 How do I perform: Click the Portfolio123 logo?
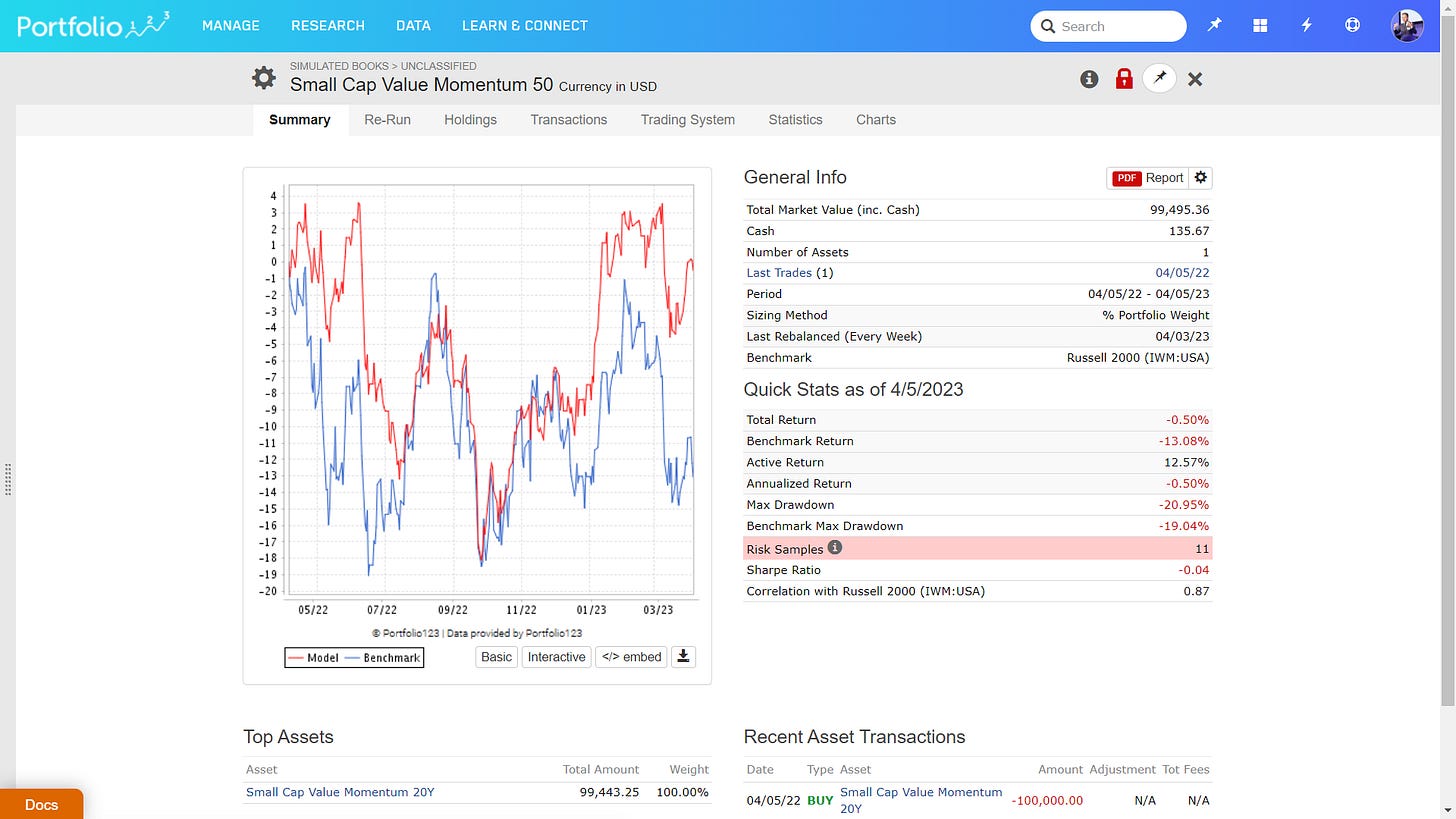click(x=93, y=25)
